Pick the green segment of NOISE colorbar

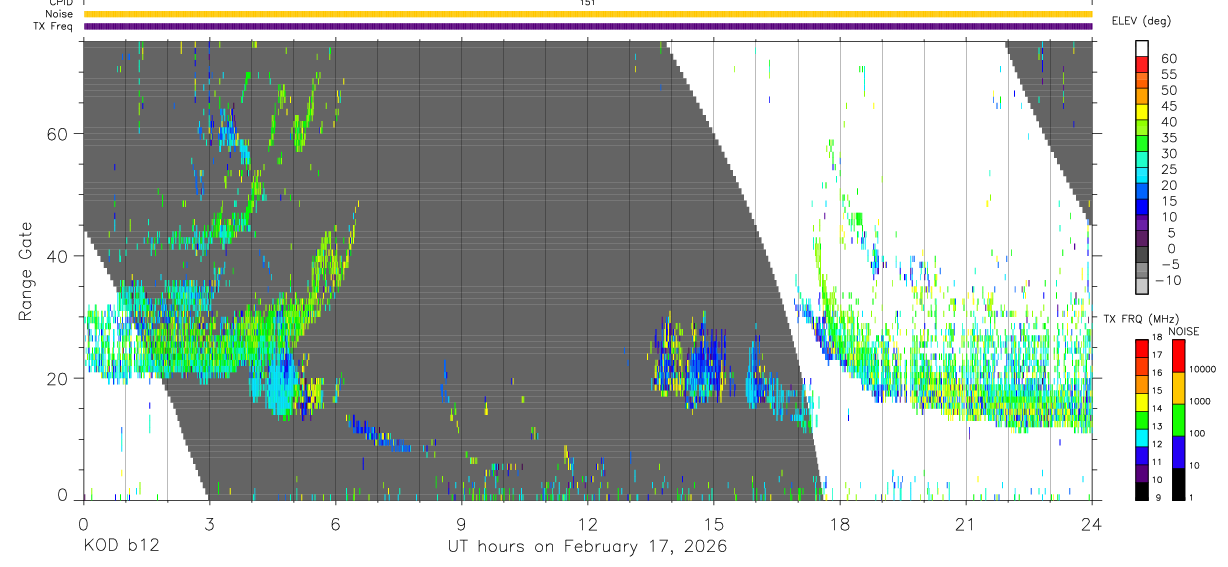tap(1178, 420)
